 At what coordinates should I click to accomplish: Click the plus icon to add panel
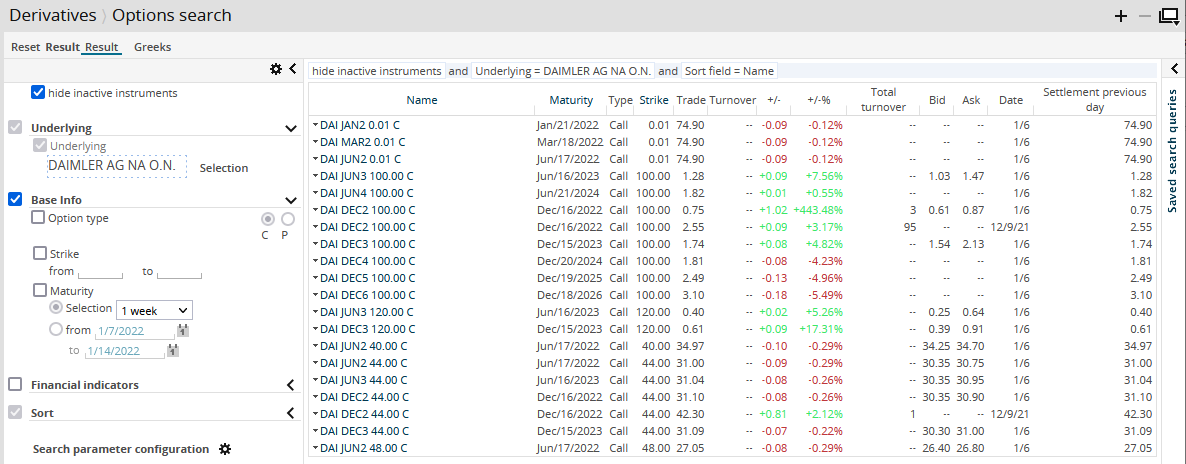[x=1122, y=16]
